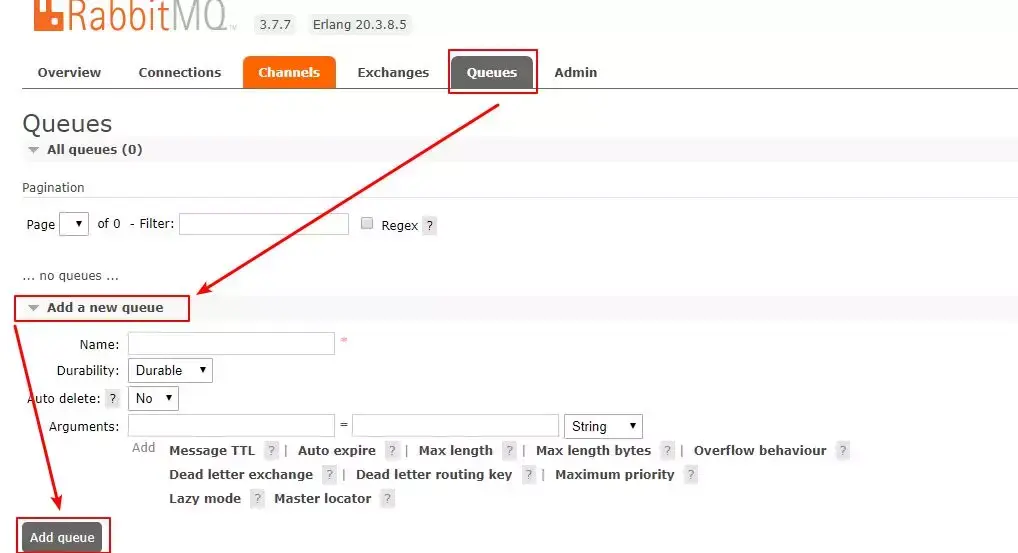
Task: Open help for Regex filter
Action: click(x=429, y=225)
